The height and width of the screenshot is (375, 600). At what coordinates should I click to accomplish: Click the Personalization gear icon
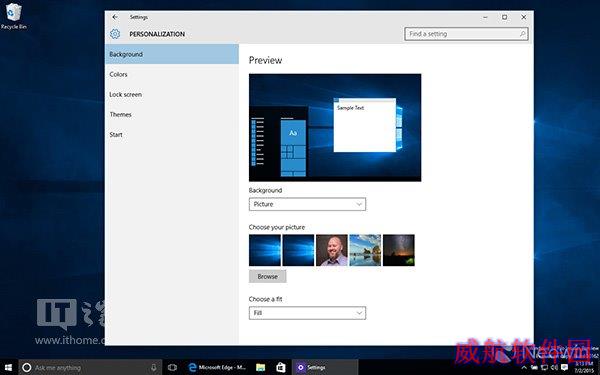click(115, 34)
